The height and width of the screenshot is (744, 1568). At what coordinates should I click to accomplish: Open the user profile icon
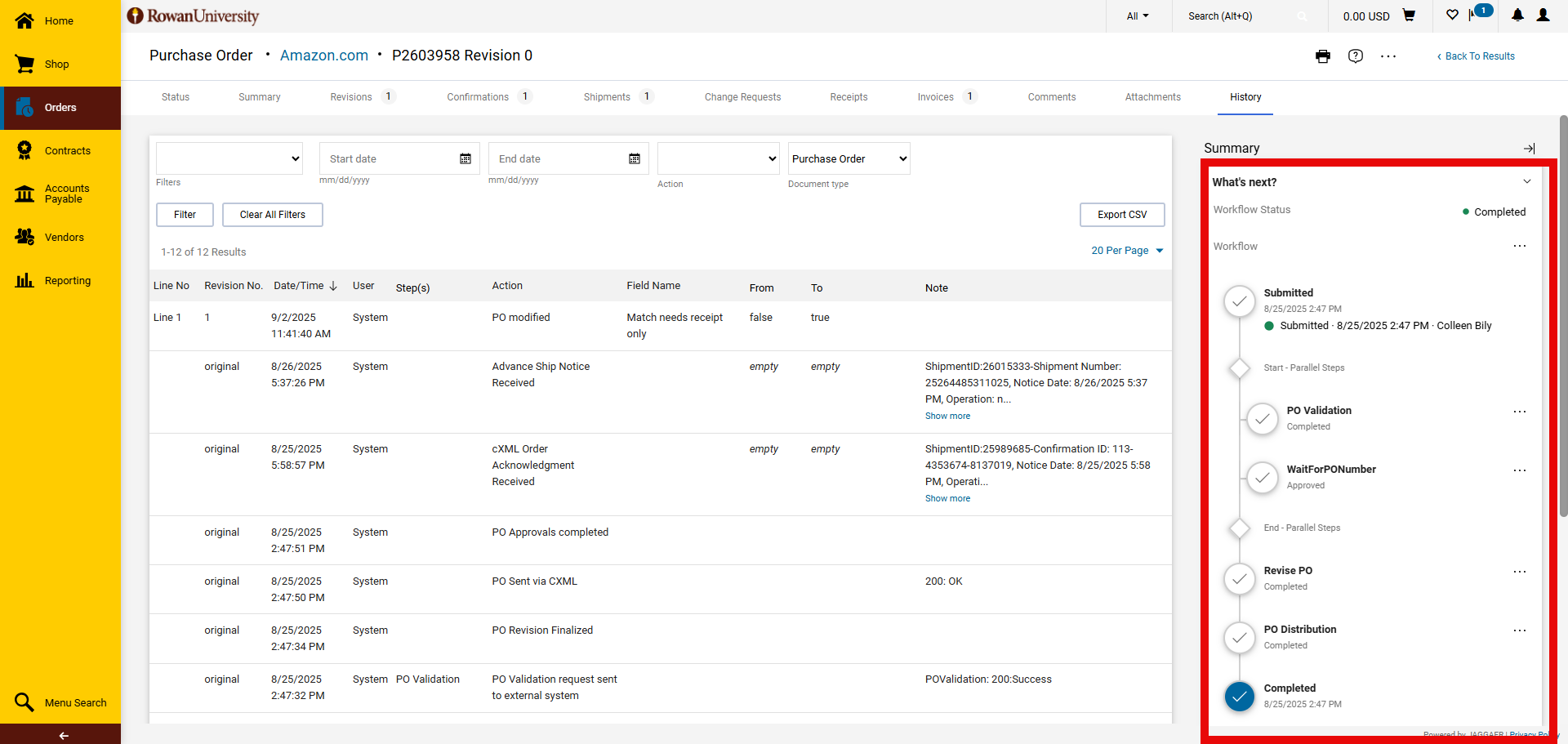click(x=1543, y=15)
